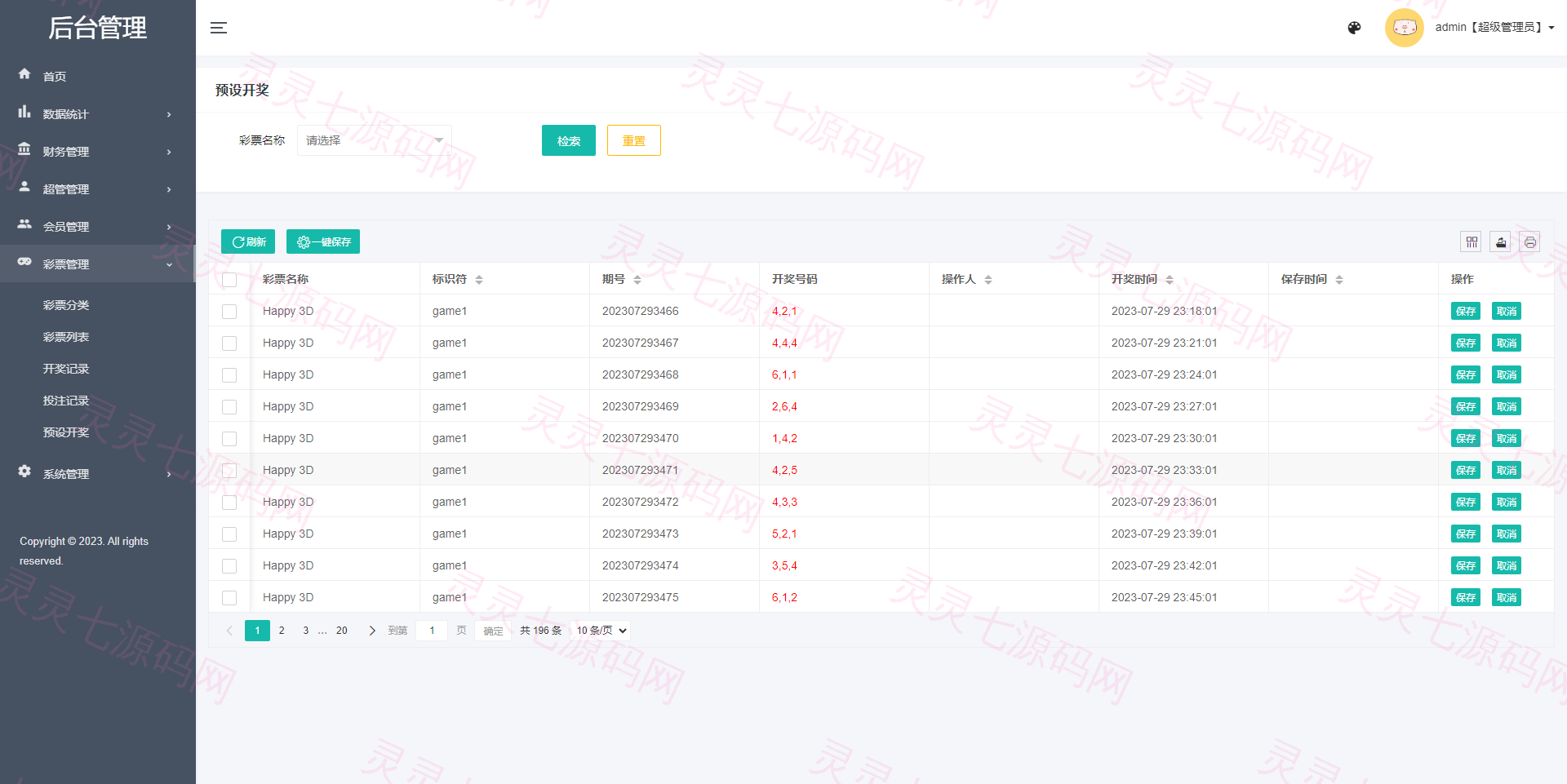Sort by 标识符 column arrows
The image size is (1567, 784).
tap(479, 280)
